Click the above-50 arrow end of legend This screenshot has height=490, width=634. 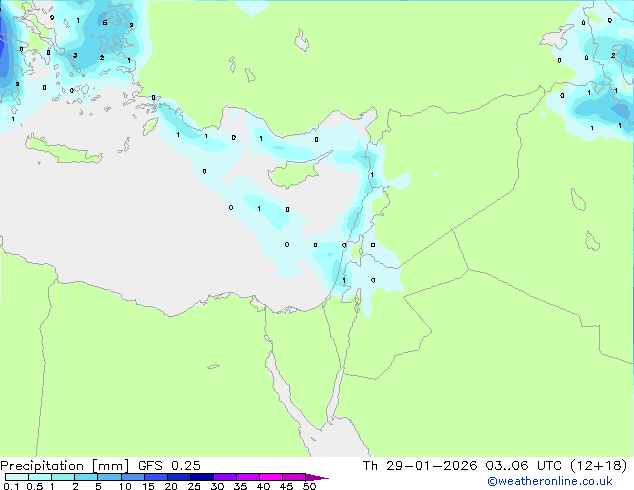pos(317,477)
